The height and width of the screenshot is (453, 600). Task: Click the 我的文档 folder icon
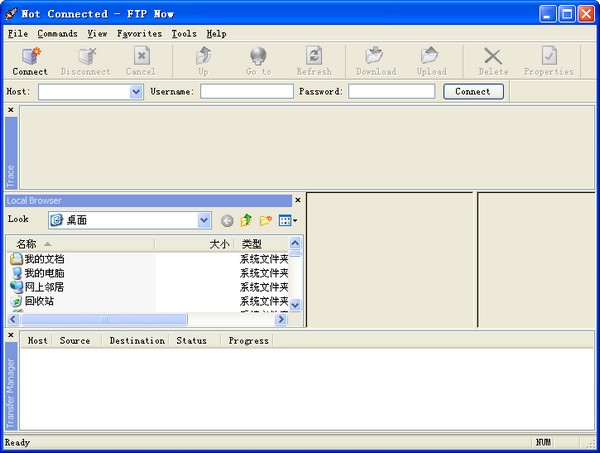pyautogui.click(x=16, y=259)
